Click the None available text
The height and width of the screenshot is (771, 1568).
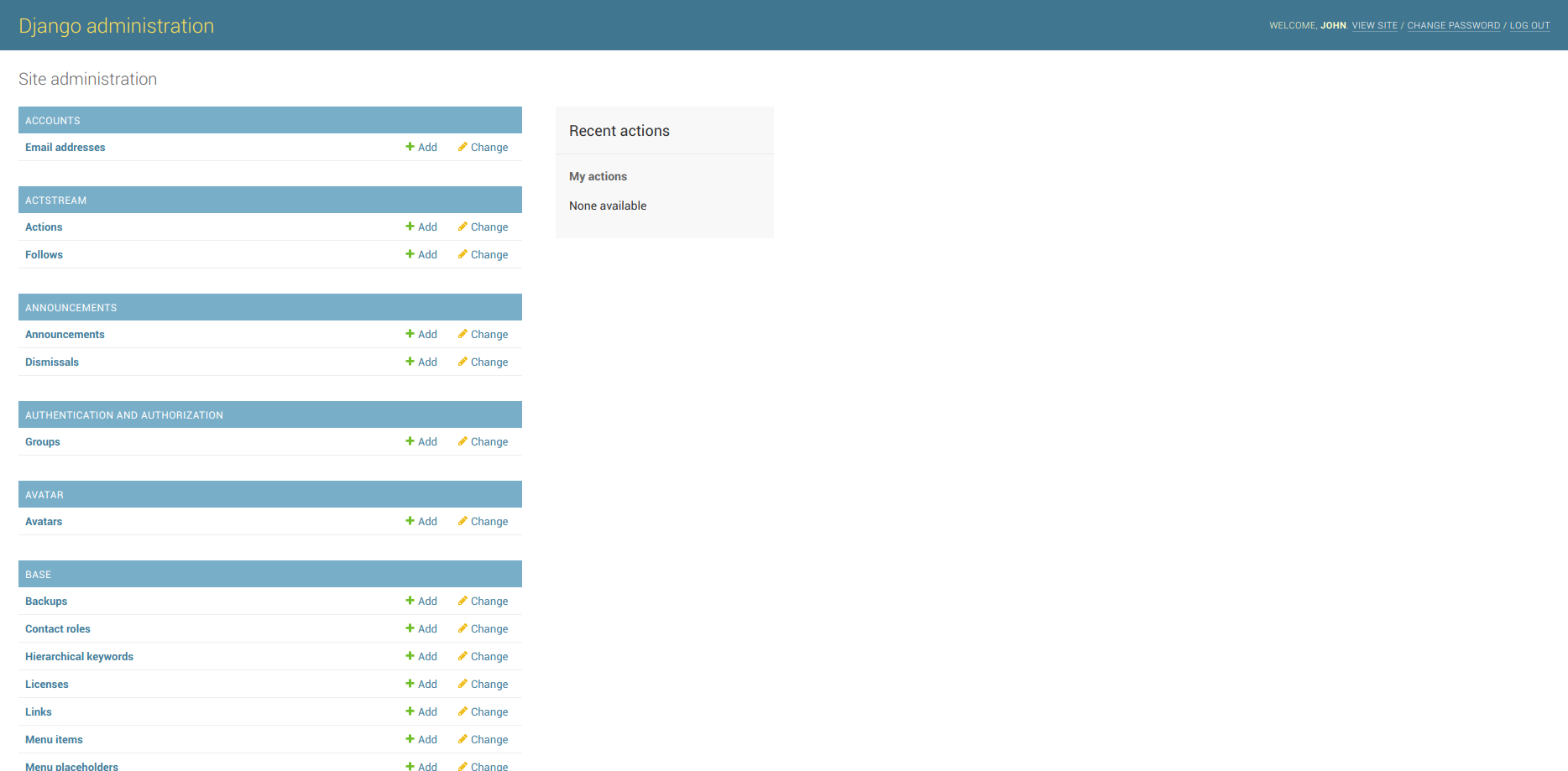[608, 206]
